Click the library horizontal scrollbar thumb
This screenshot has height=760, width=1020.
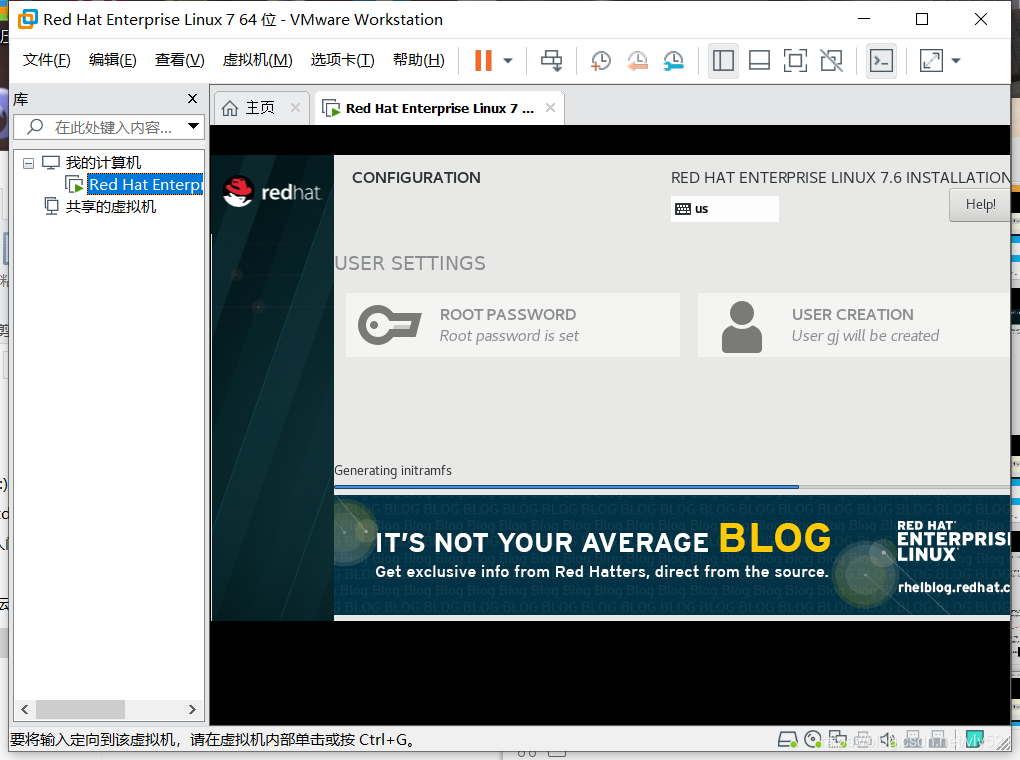[x=80, y=709]
